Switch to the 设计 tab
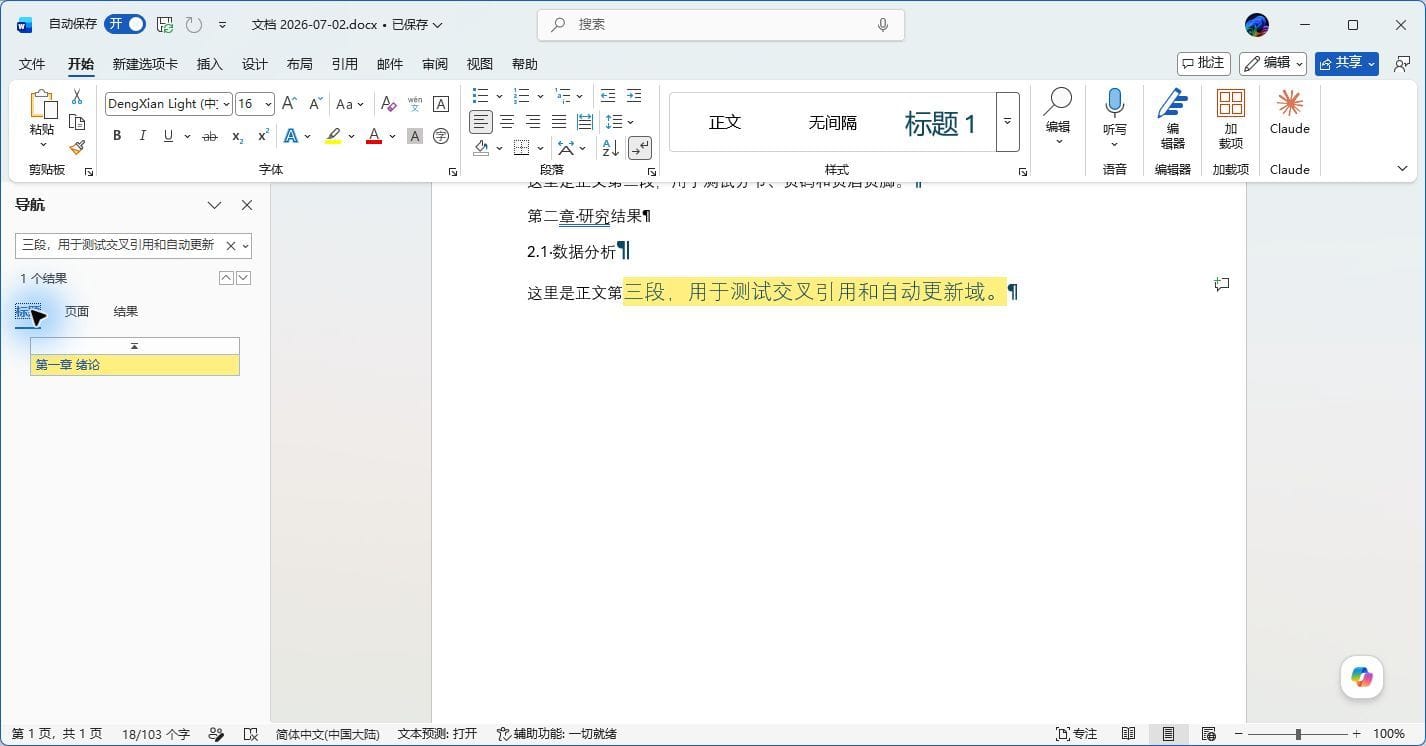This screenshot has height=746, width=1426. [x=255, y=64]
